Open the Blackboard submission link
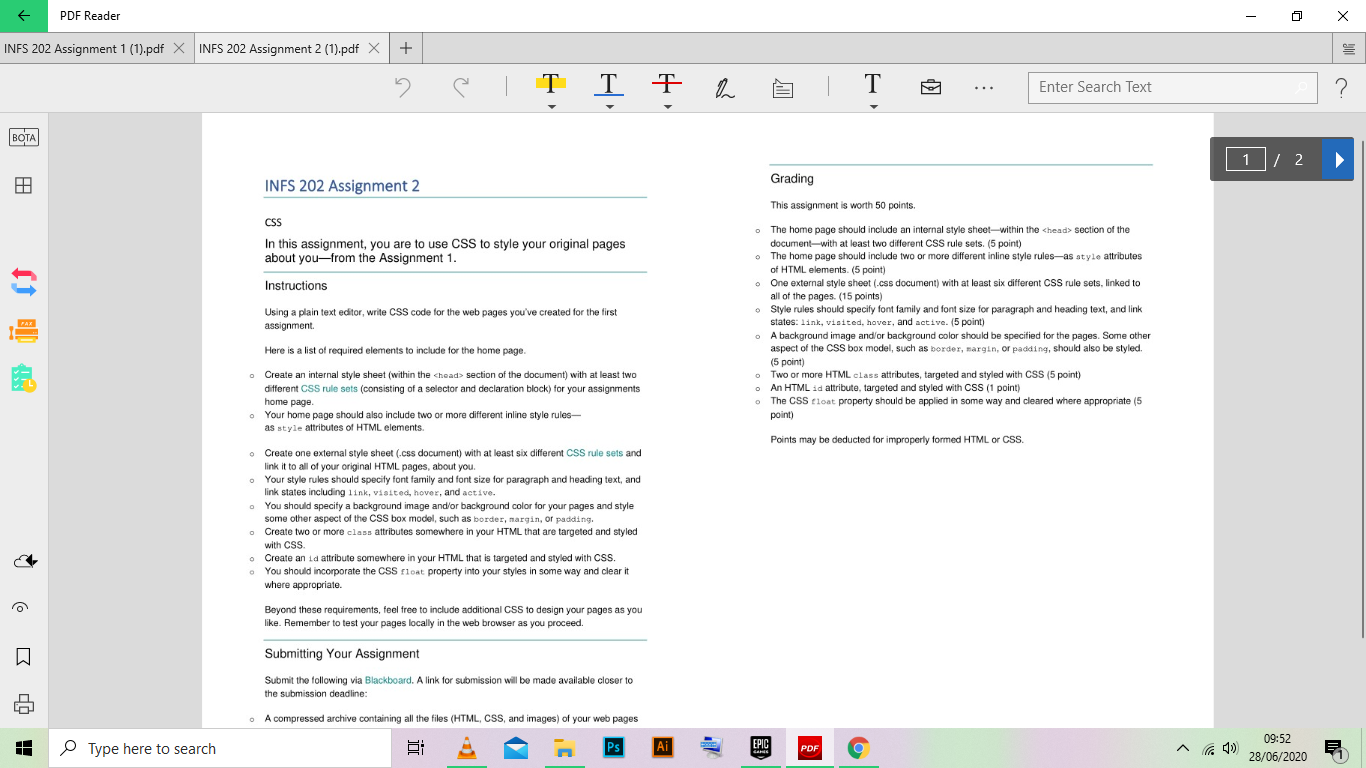This screenshot has width=1366, height=768. click(x=388, y=680)
